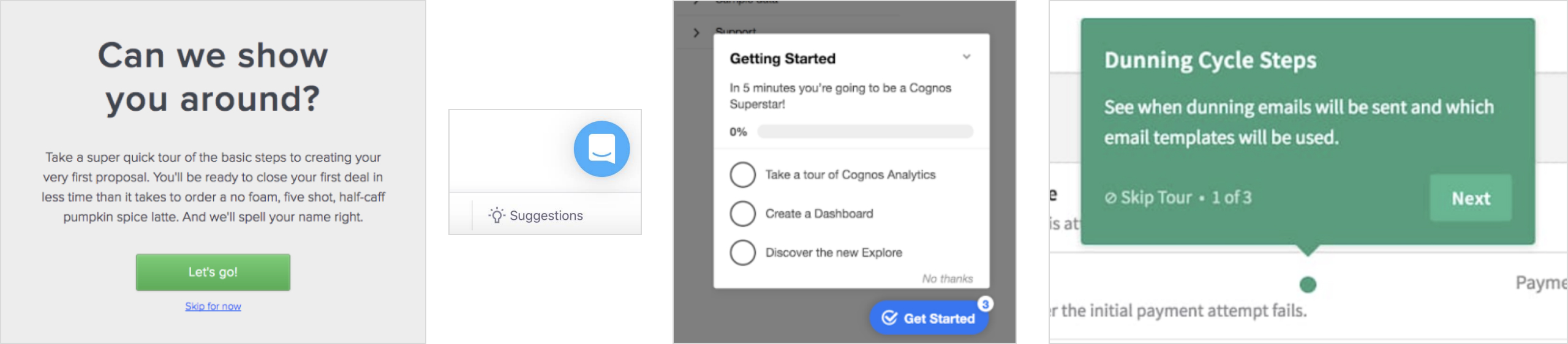Click the green hotspot dot below the tooltip
Viewport: 1568px width, 344px height.
(x=1308, y=285)
